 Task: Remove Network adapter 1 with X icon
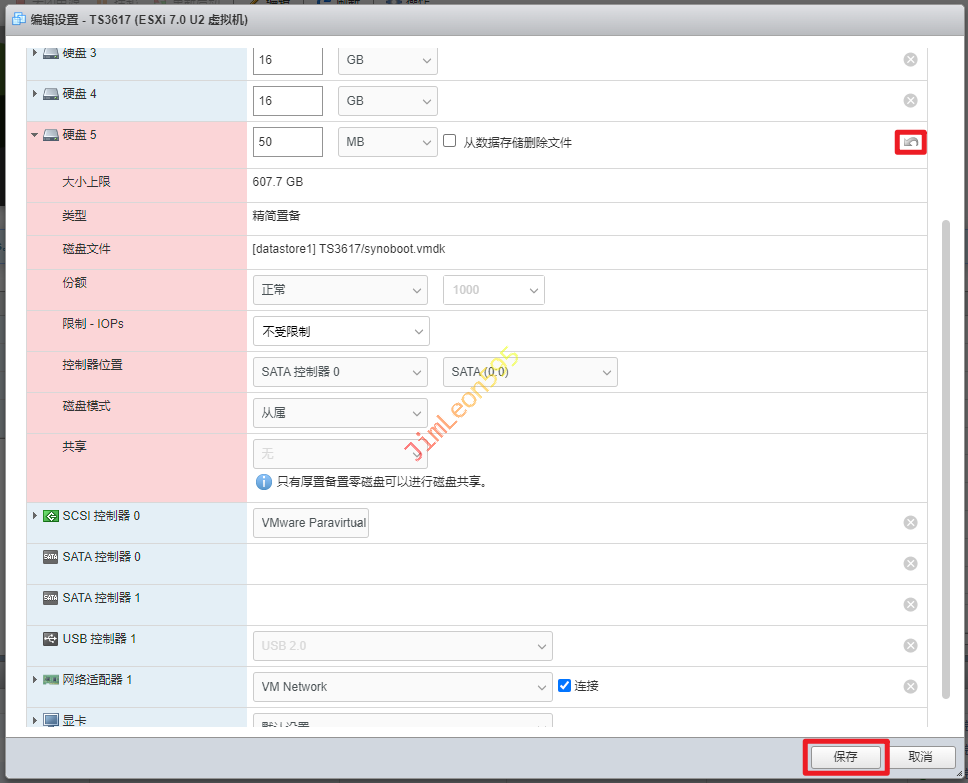[x=910, y=687]
